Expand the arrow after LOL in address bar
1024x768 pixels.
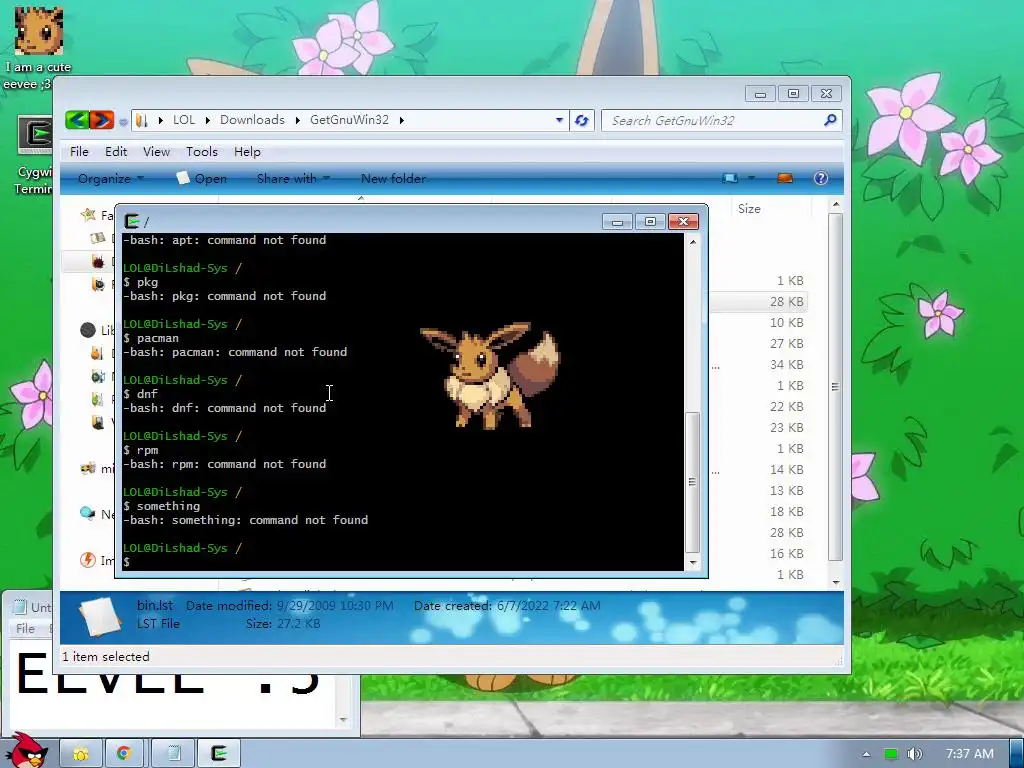tap(207, 120)
